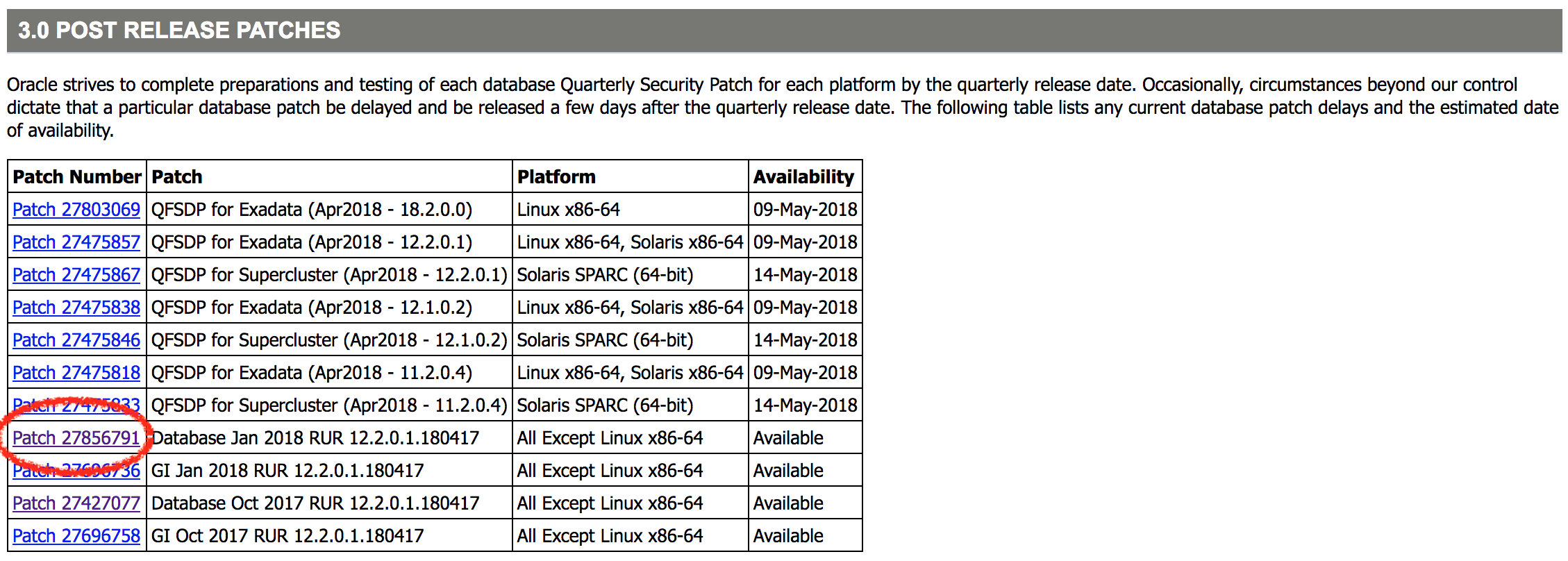This screenshot has height=561, width=1568.
Task: Click "All Except Linux x86-64" in Patch 27856791 row
Action: pos(610,438)
